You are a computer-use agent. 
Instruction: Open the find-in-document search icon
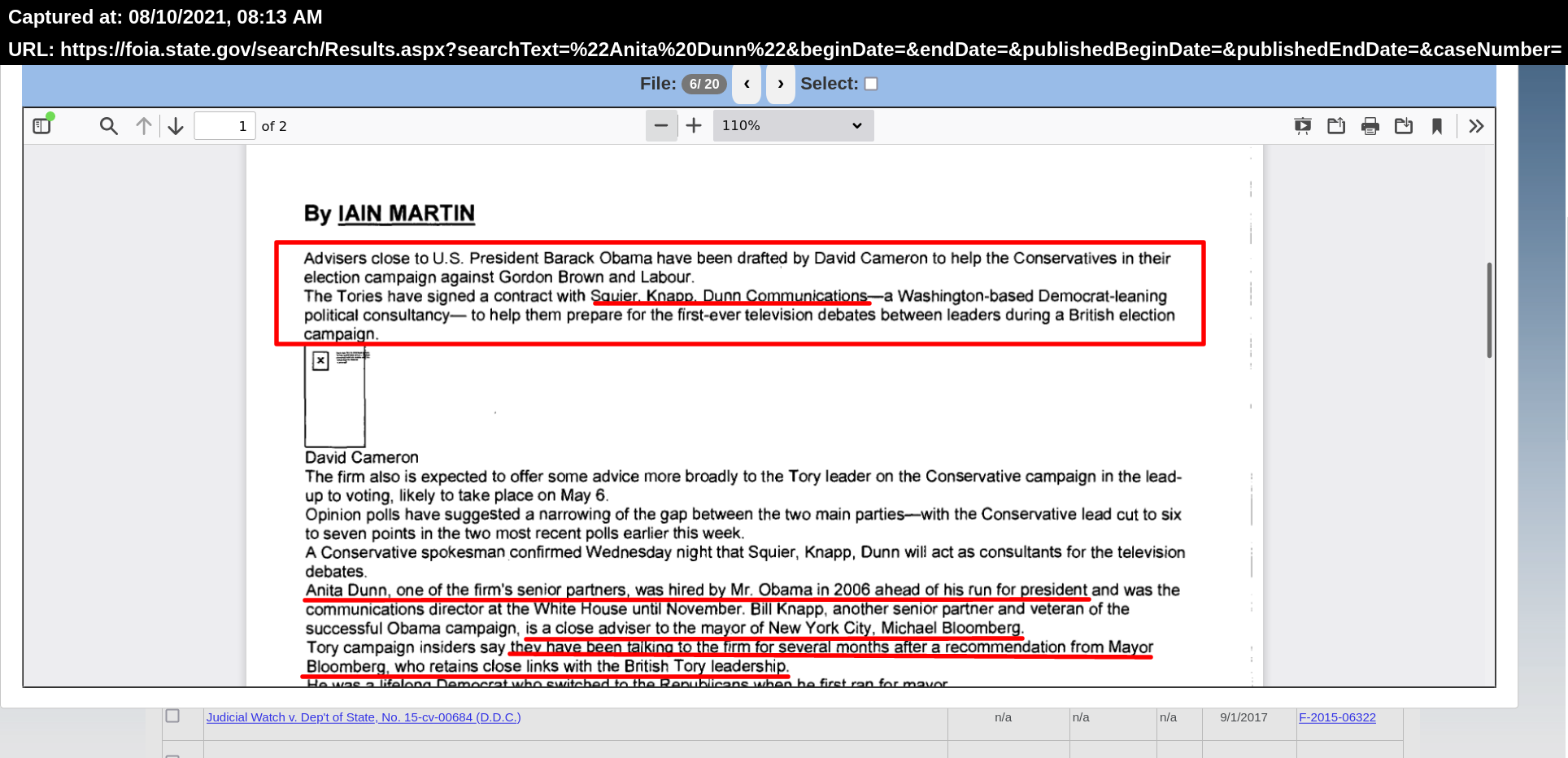tap(108, 126)
